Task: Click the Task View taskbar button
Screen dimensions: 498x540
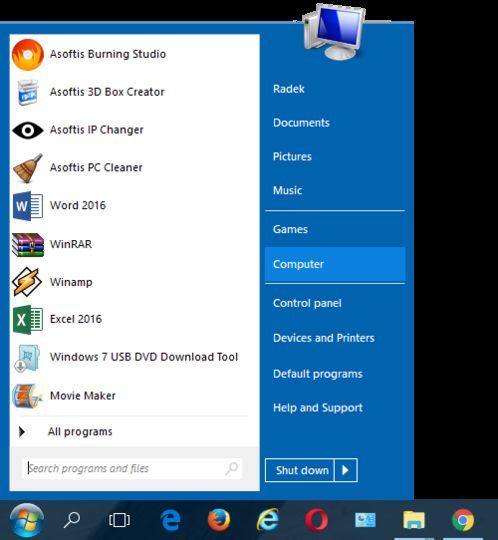Action: coord(119,520)
